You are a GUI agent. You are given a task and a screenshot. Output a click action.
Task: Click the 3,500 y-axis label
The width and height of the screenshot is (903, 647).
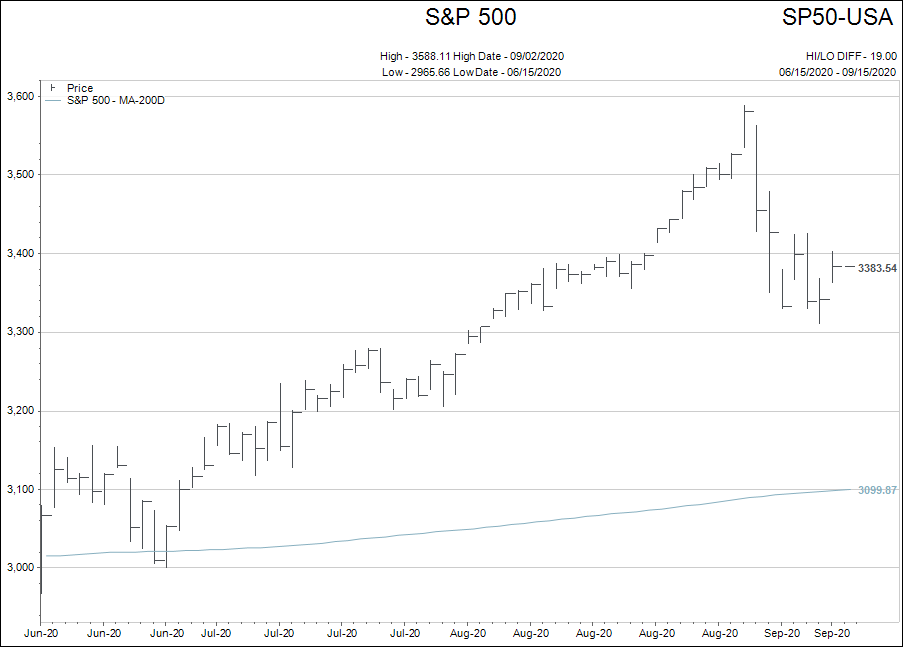[20, 175]
